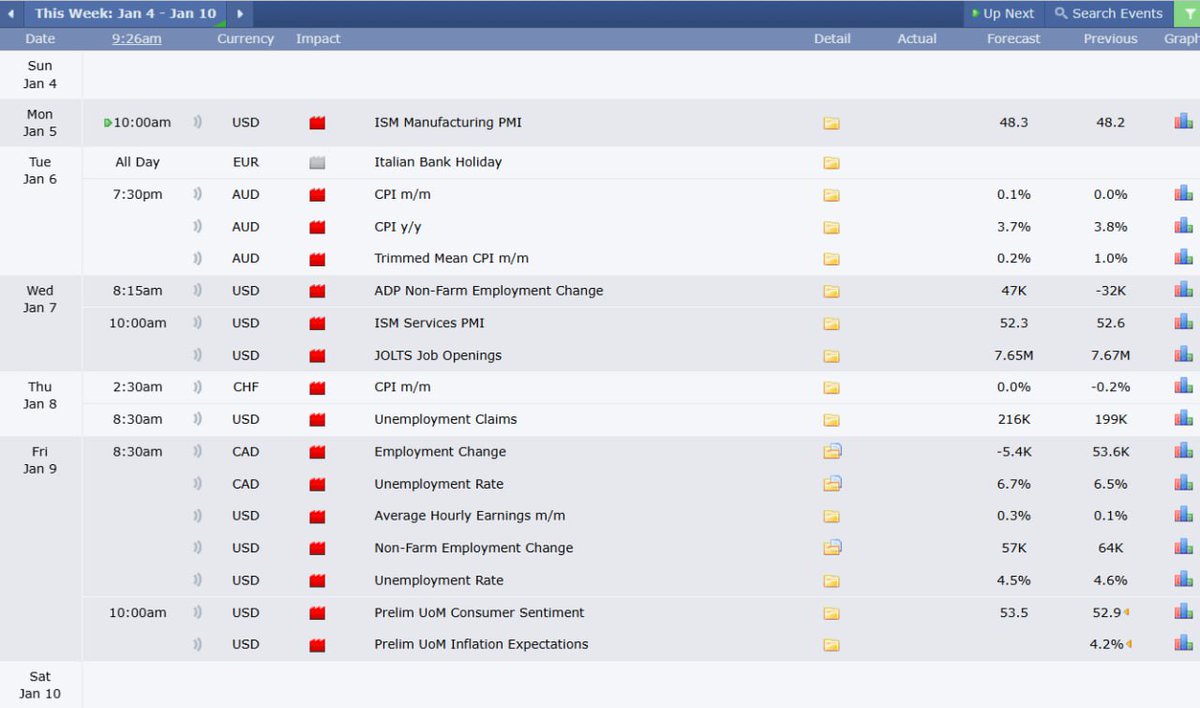Toggle sound alert for JOLTS Job Openings

tap(197, 355)
